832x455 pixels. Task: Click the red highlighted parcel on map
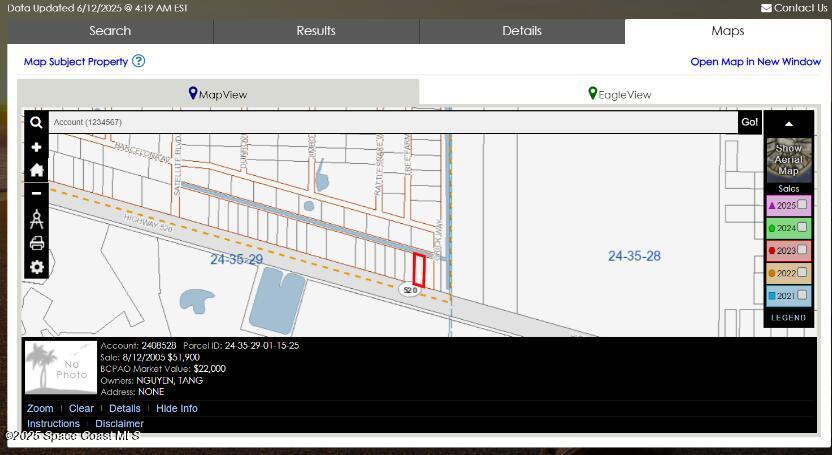click(419, 270)
